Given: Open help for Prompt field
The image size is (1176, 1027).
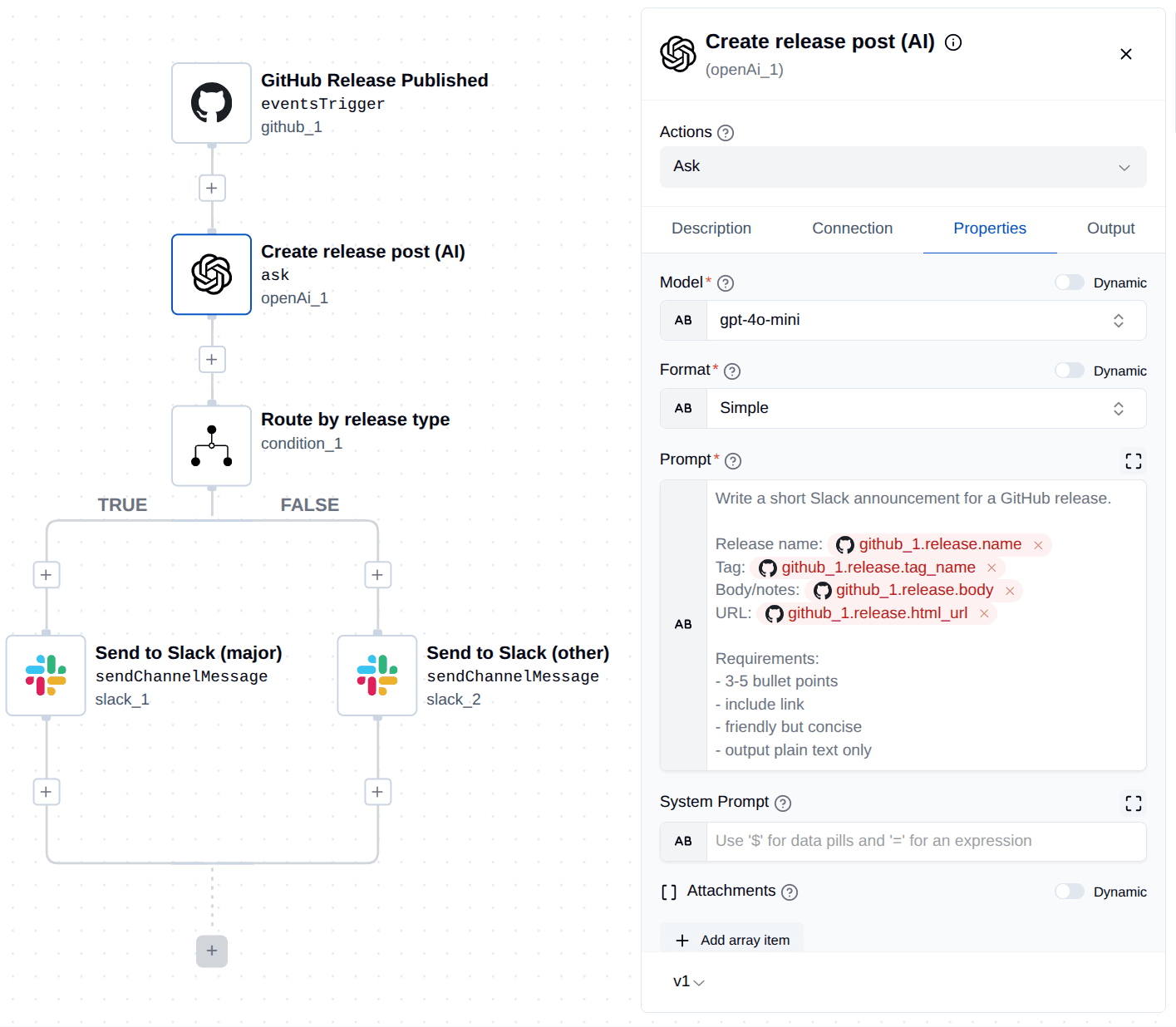Looking at the screenshot, I should click(x=733, y=461).
